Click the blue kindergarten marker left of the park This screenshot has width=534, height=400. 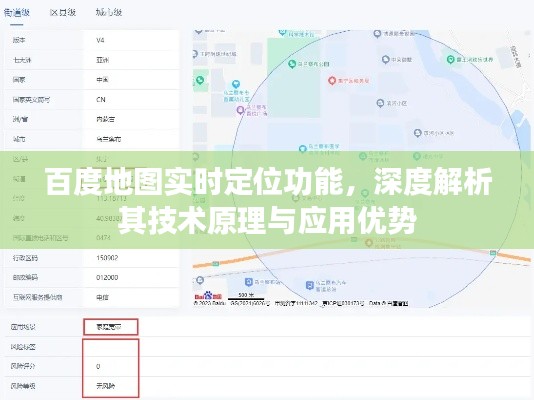point(236,84)
